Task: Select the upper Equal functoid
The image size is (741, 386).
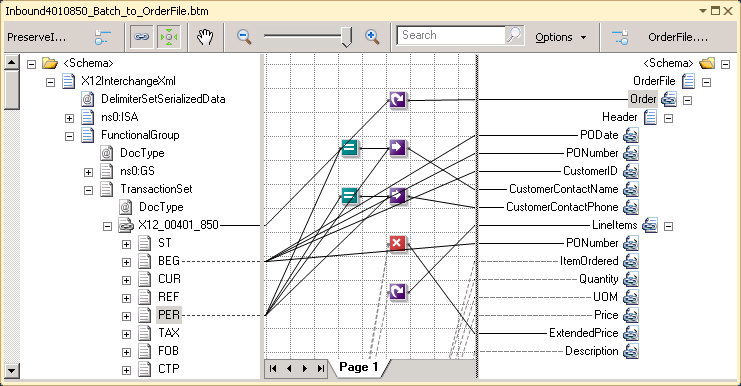Action: pos(349,148)
